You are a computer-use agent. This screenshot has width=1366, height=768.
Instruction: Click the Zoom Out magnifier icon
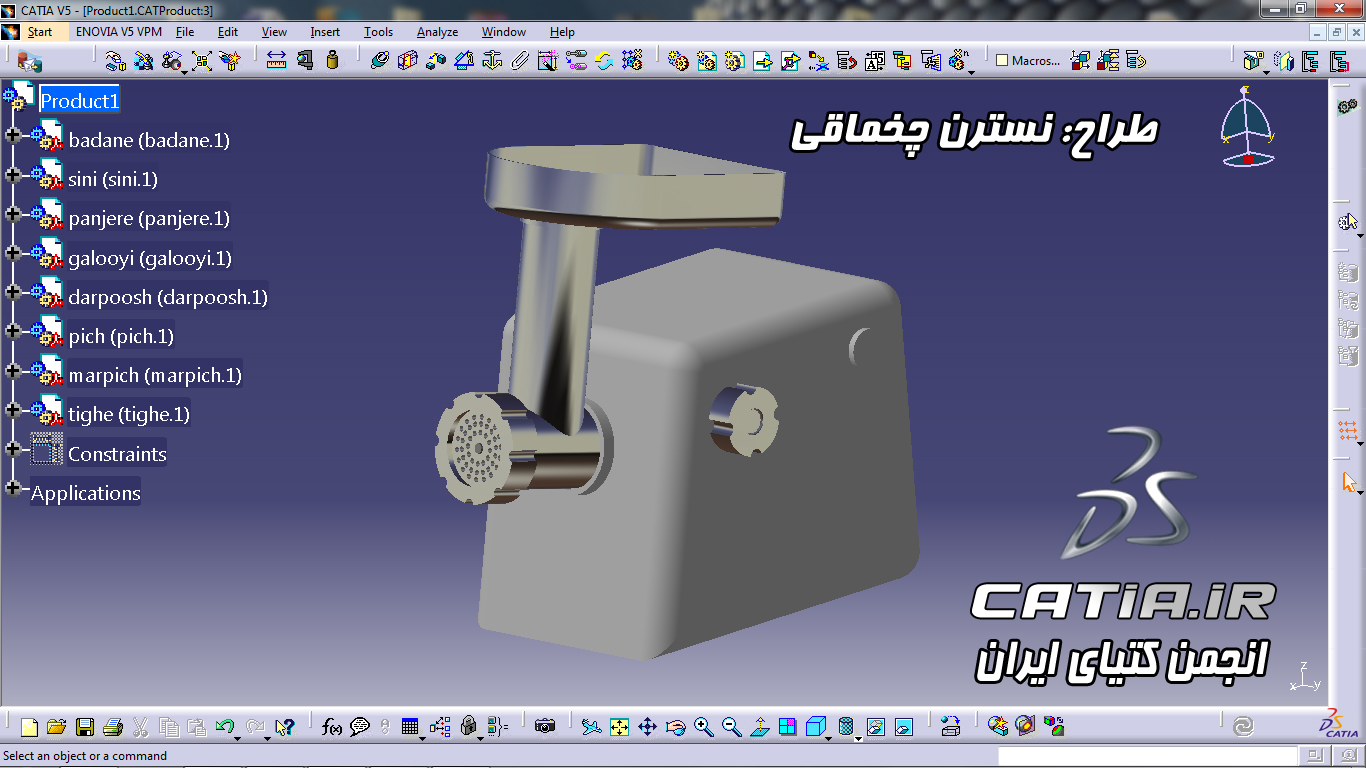tap(731, 727)
